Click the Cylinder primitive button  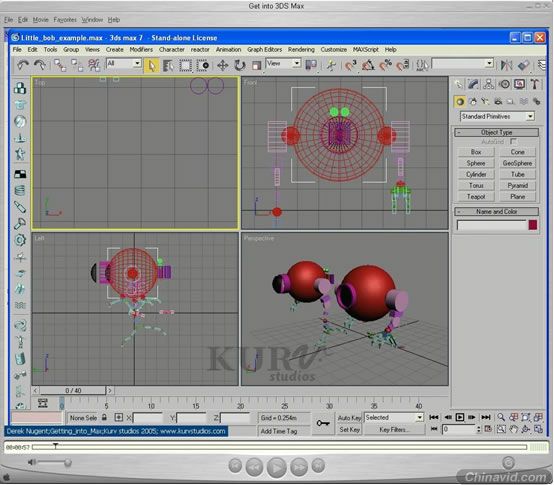pos(476,175)
